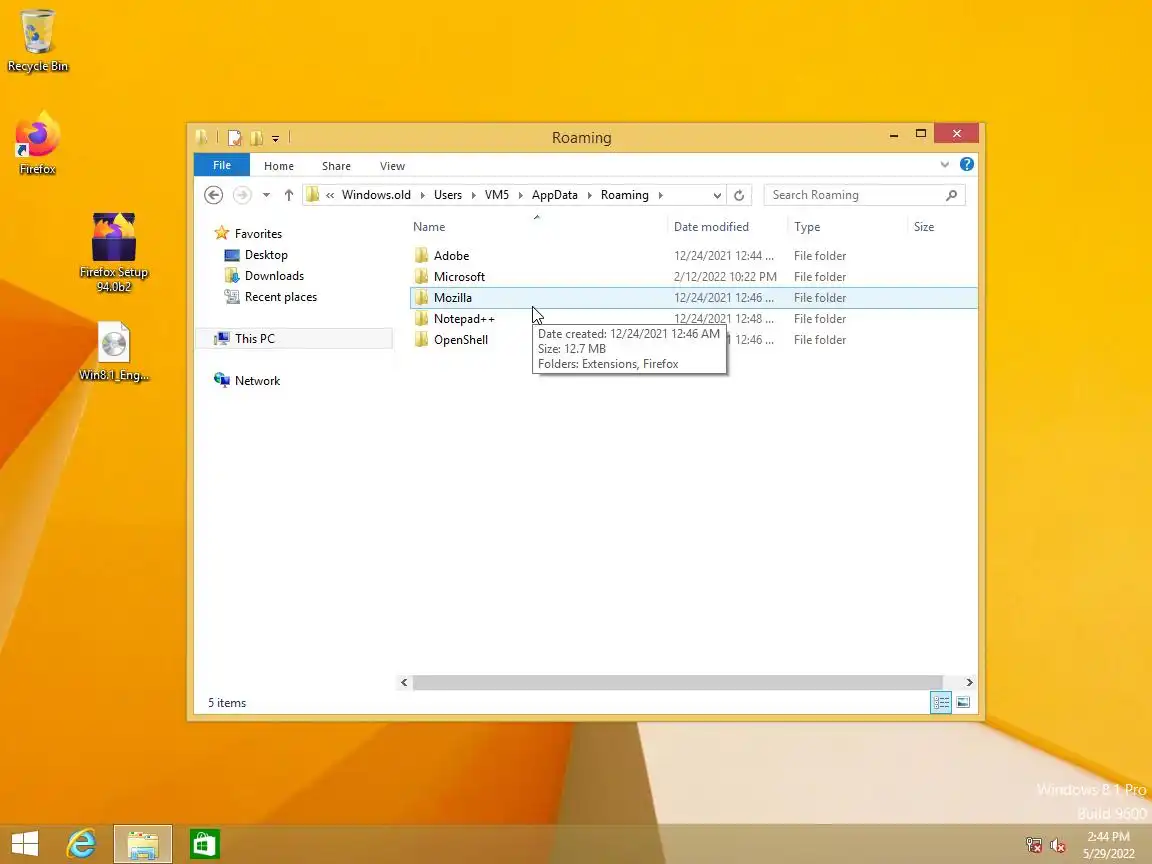Open the Customize Quick Access Toolbar dropdown

coord(276,138)
